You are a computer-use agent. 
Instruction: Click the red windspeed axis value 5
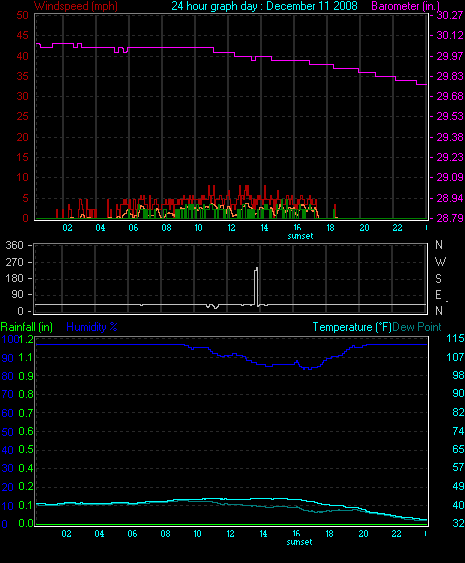click(25, 198)
